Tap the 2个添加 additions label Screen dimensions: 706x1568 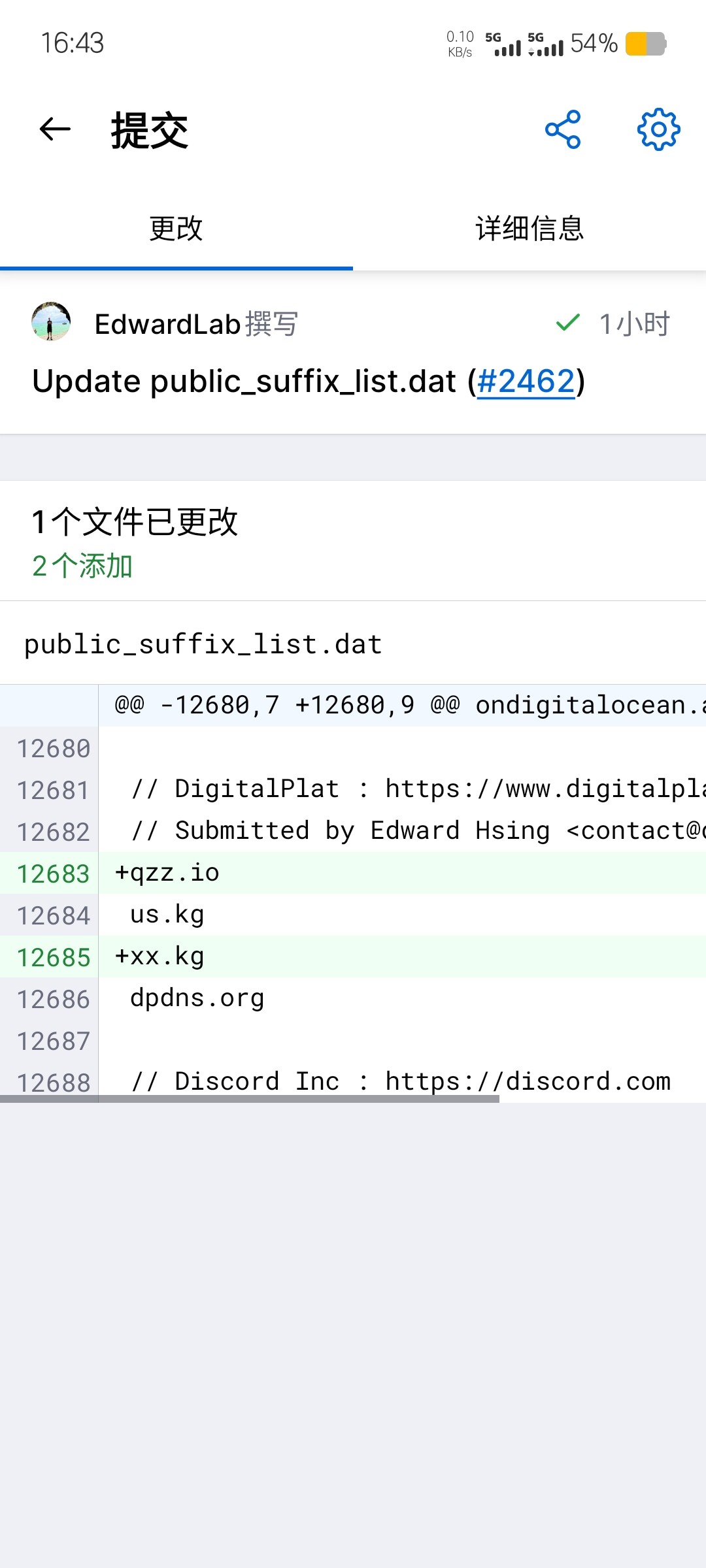coord(82,566)
